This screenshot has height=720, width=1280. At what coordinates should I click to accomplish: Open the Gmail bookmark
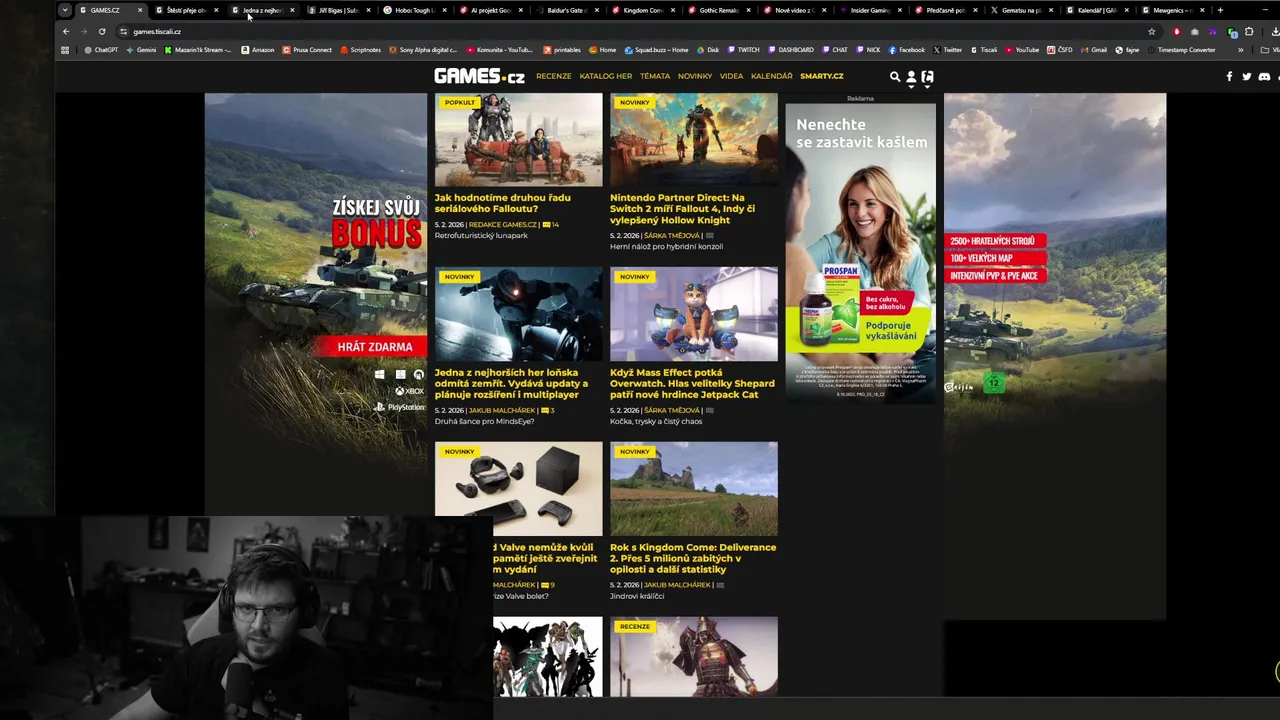(x=1094, y=49)
